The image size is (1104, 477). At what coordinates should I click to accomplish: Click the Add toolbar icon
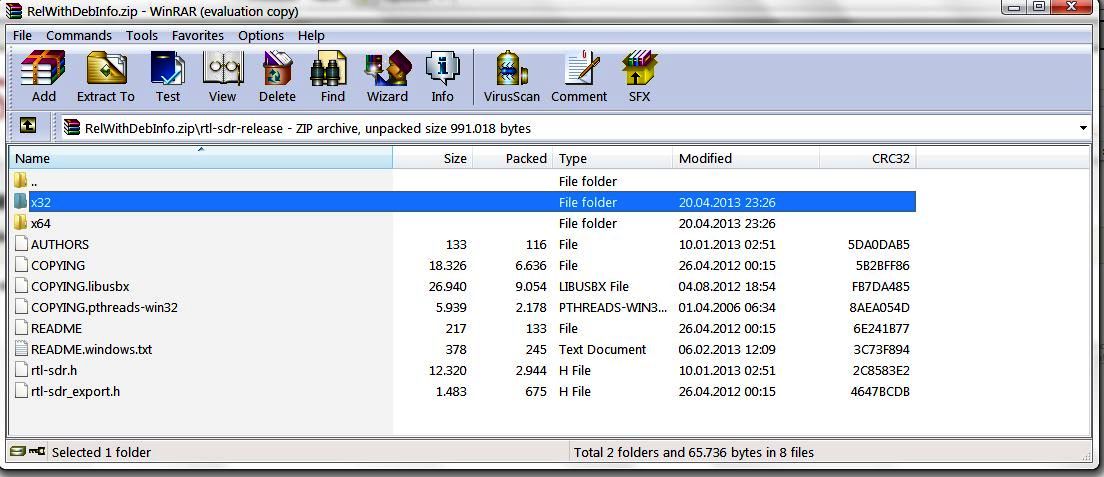pos(43,68)
